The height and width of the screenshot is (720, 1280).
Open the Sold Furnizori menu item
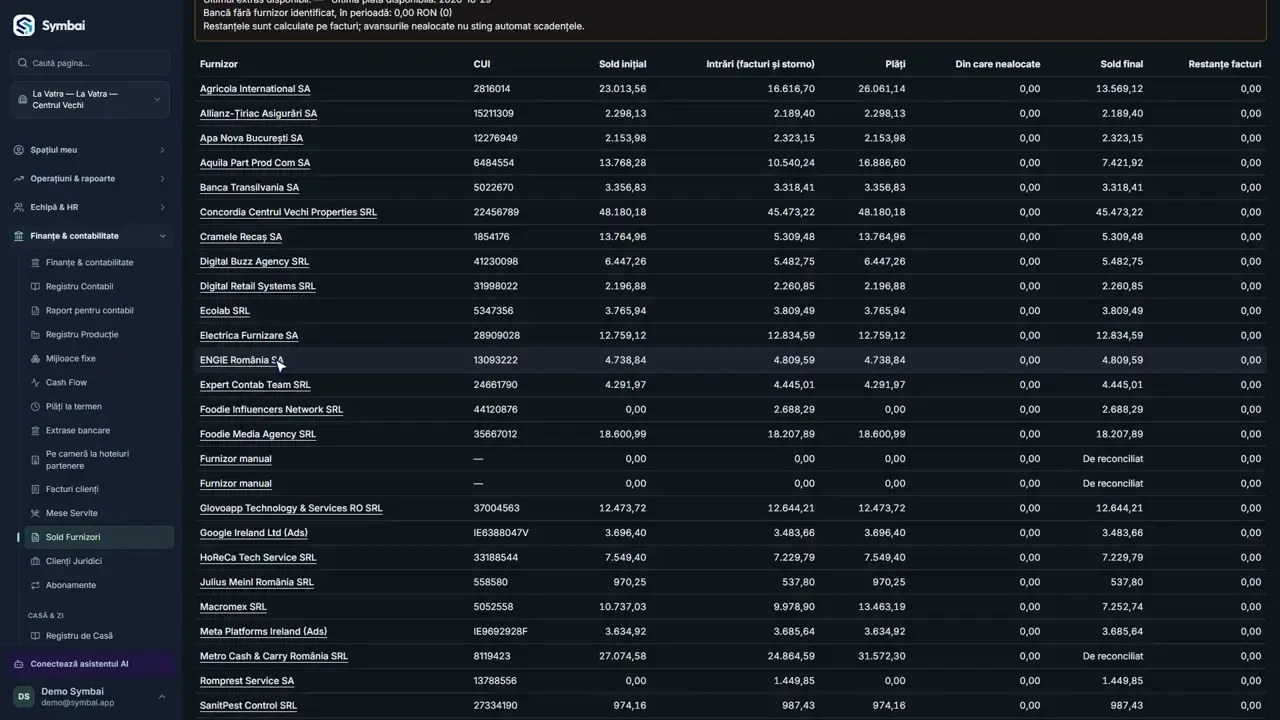(x=99, y=537)
